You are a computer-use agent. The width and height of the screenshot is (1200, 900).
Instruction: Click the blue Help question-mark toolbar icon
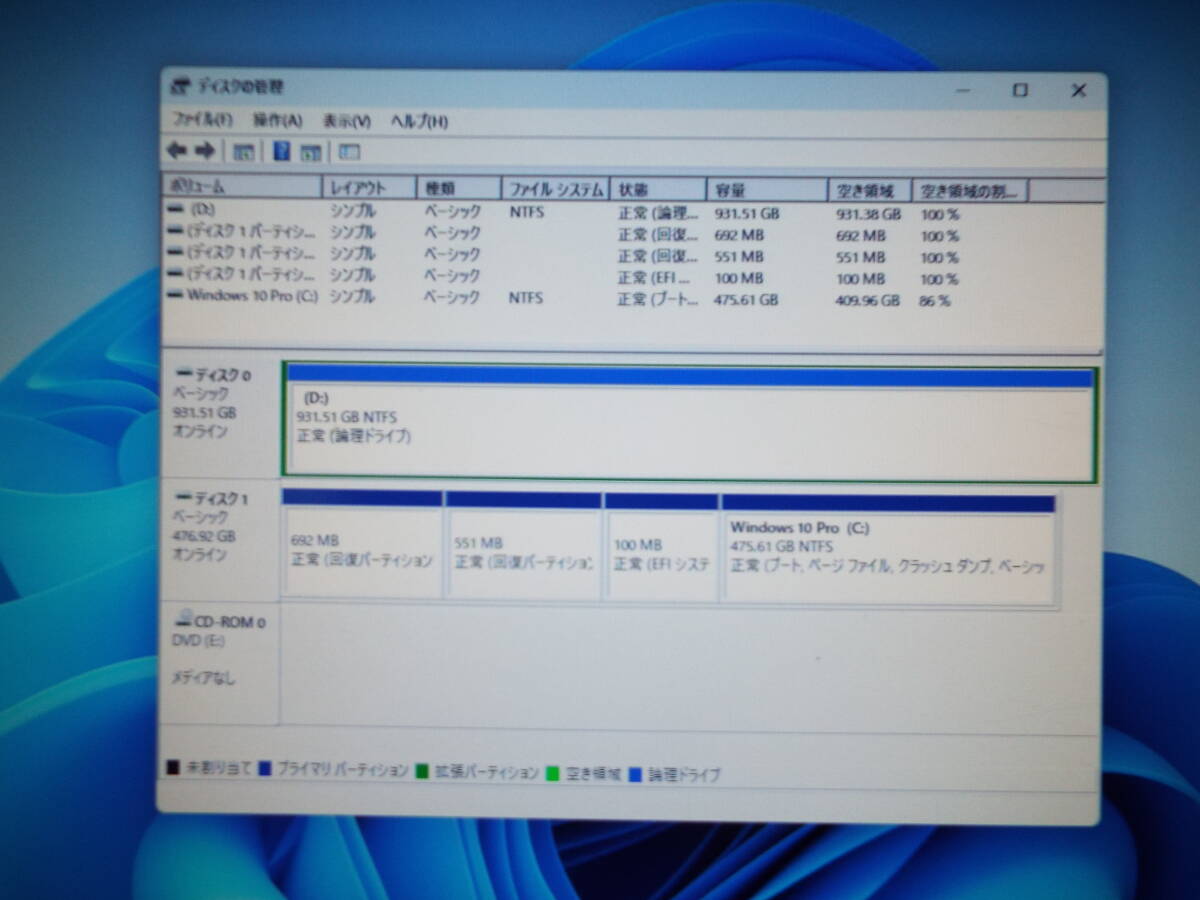pyautogui.click(x=282, y=151)
